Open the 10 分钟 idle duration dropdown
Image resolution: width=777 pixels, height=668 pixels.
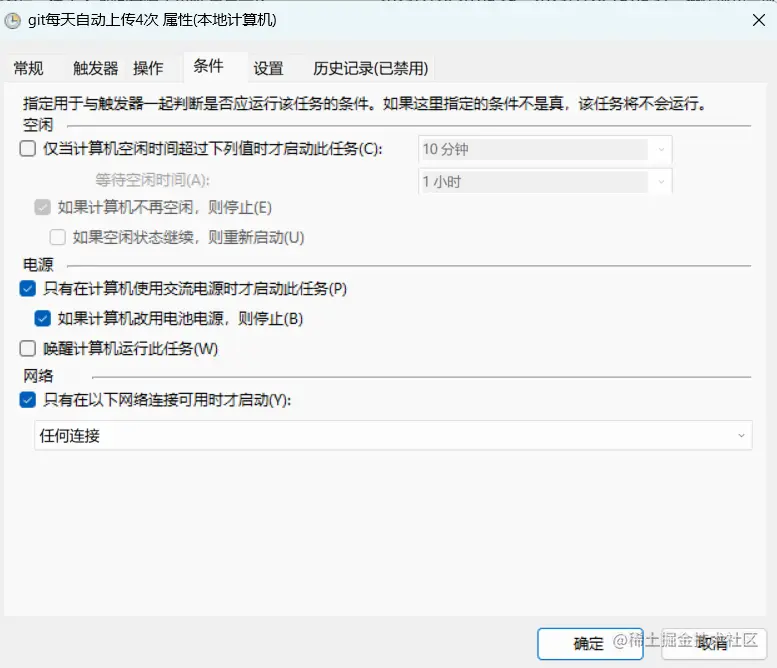tap(545, 149)
